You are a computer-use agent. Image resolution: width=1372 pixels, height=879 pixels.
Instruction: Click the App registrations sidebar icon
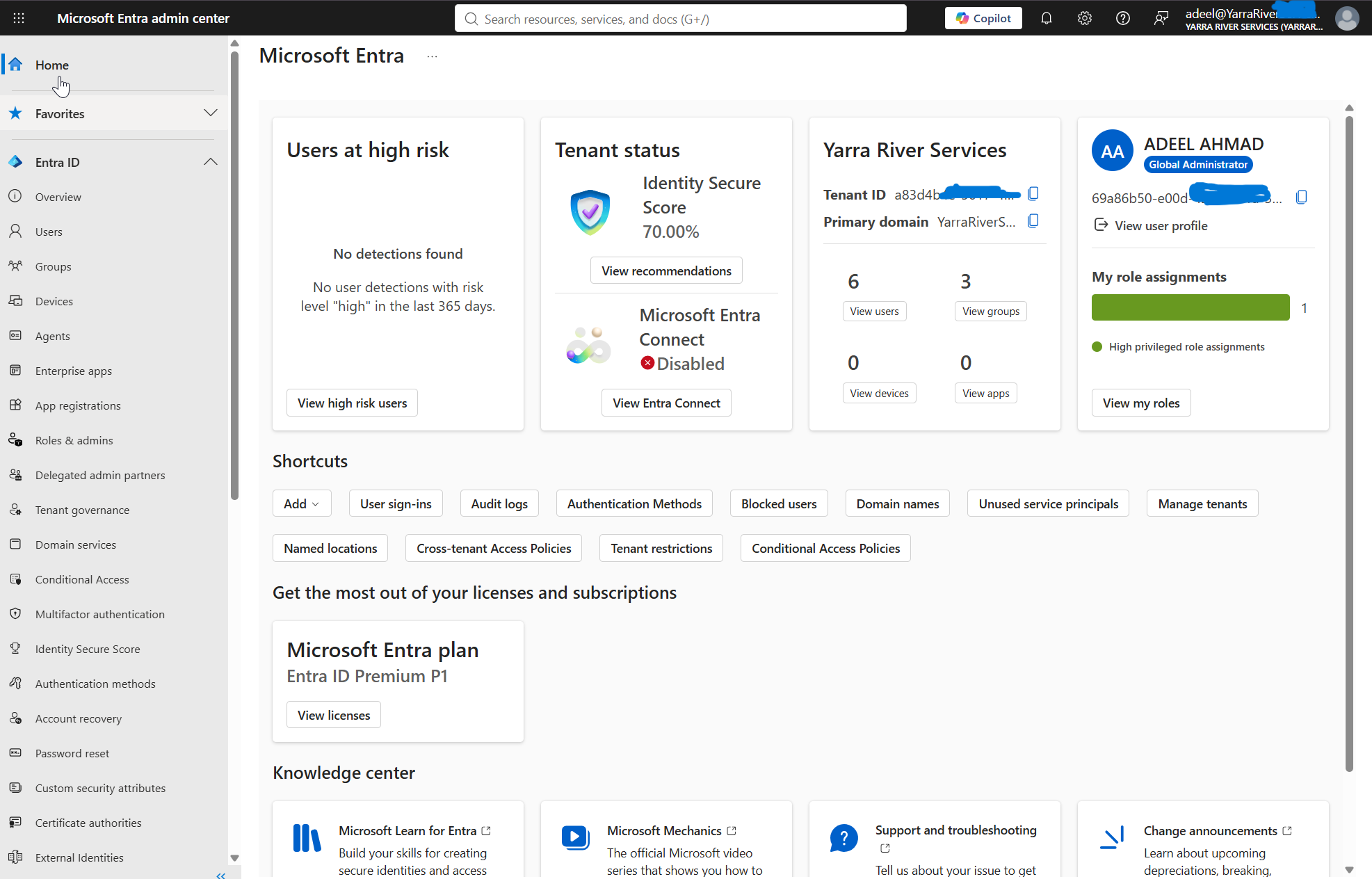pos(15,405)
